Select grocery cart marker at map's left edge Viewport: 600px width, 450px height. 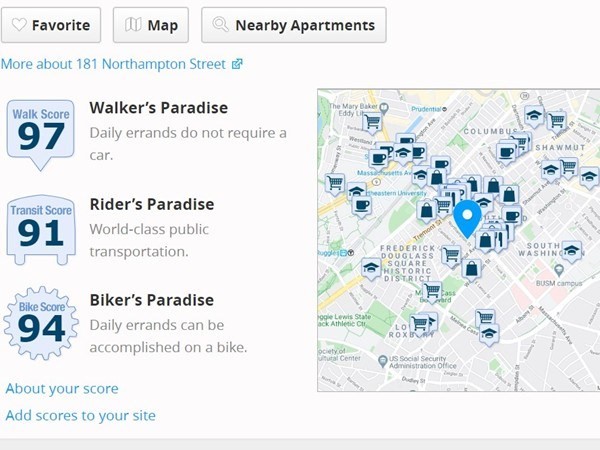pyautogui.click(x=334, y=183)
